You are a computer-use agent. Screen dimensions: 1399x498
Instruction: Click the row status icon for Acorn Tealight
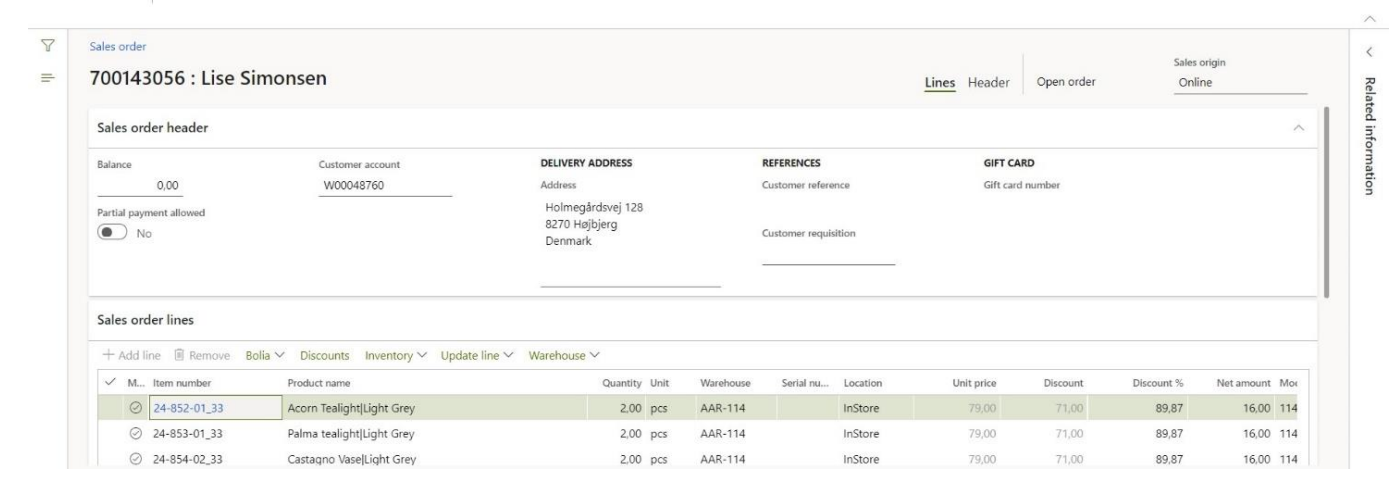coord(136,408)
